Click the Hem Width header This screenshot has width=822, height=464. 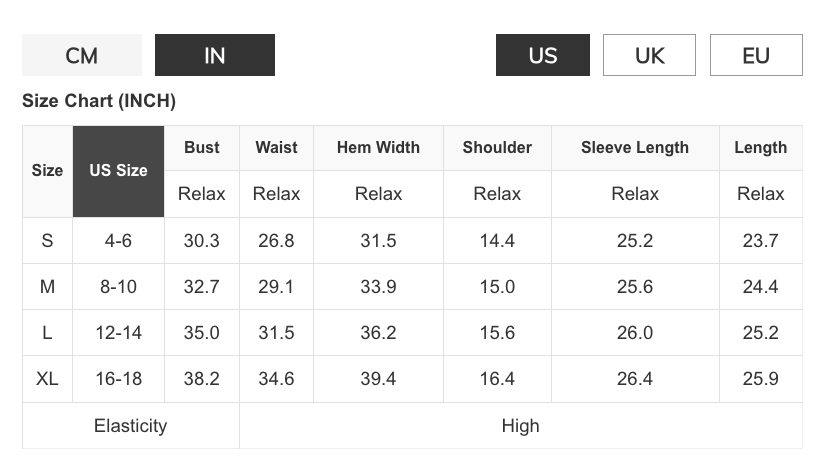[x=378, y=148]
